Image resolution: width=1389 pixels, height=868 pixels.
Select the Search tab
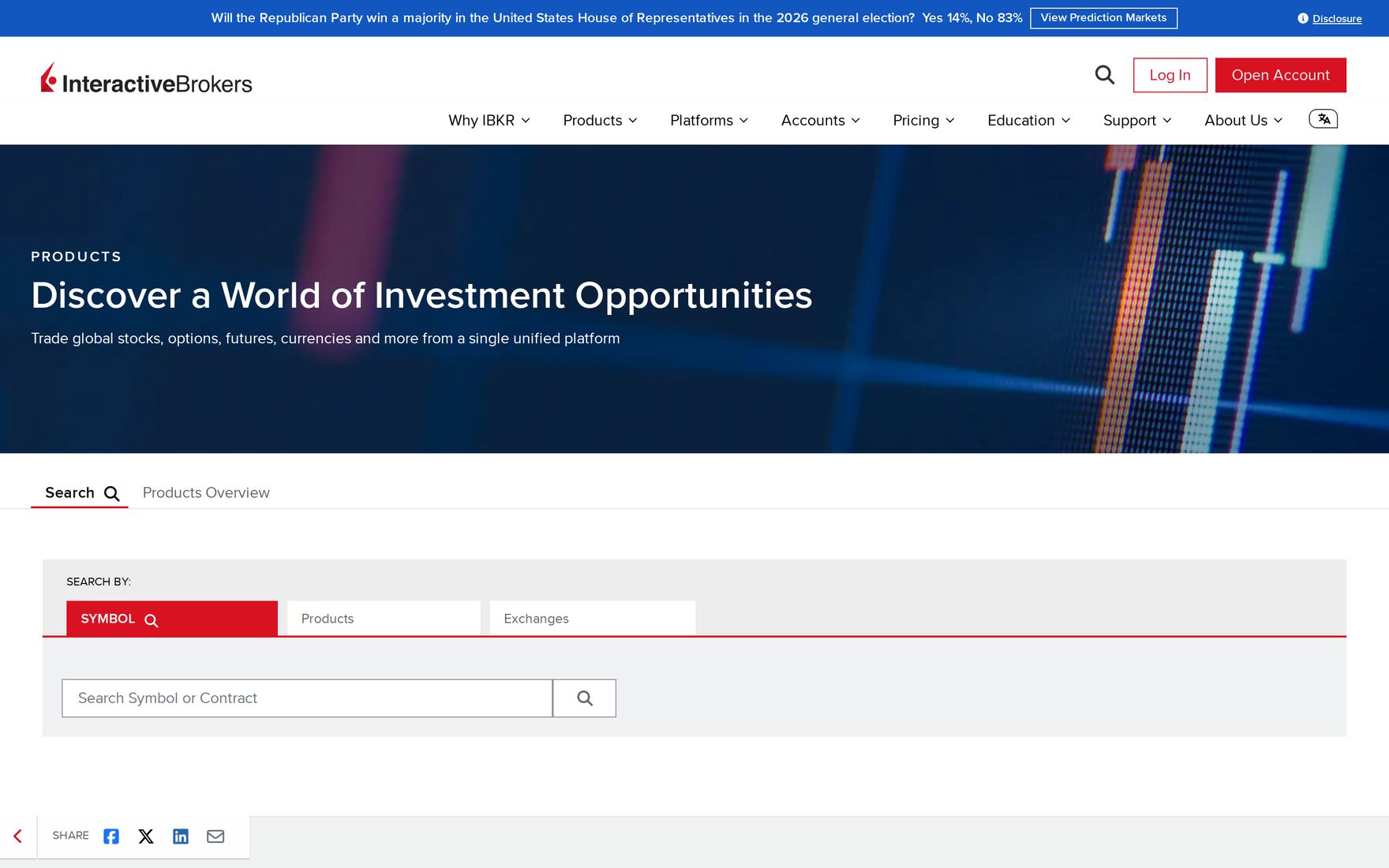[x=80, y=492]
